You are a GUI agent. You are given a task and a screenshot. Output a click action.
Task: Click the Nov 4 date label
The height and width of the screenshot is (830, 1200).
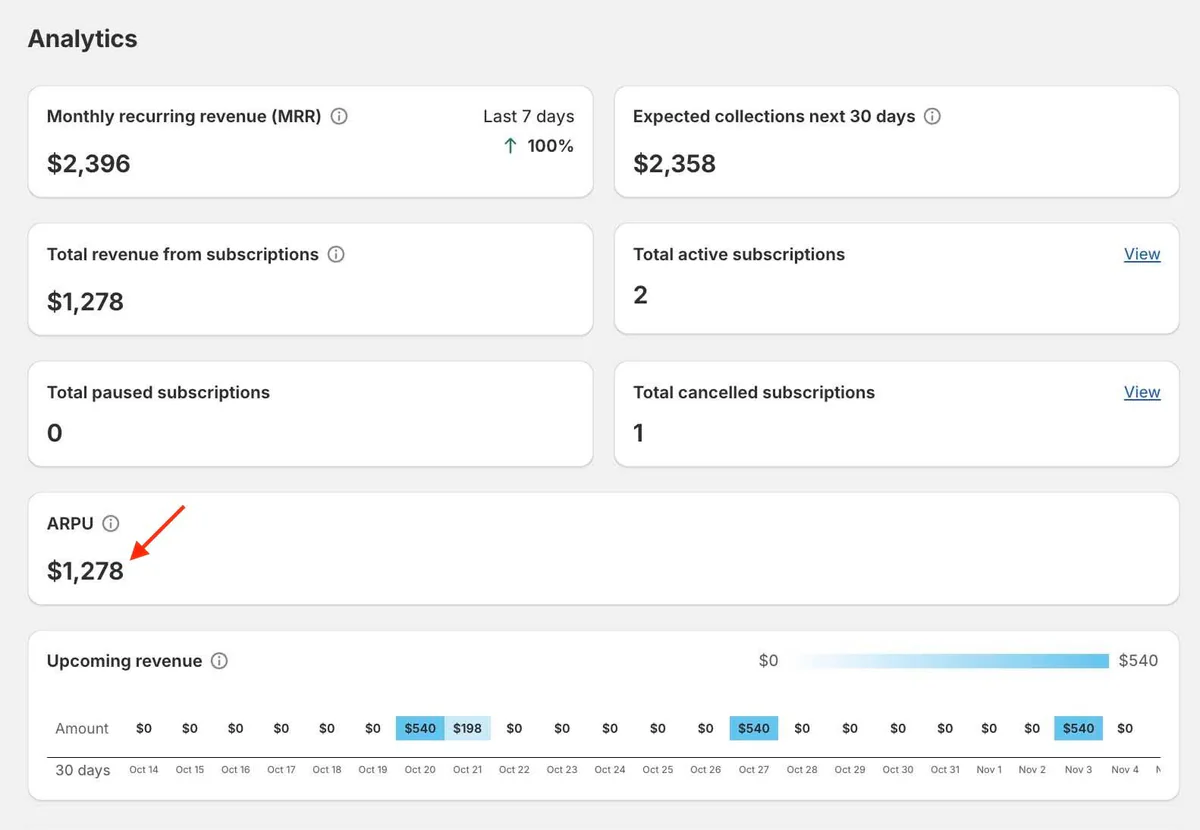click(x=1125, y=770)
